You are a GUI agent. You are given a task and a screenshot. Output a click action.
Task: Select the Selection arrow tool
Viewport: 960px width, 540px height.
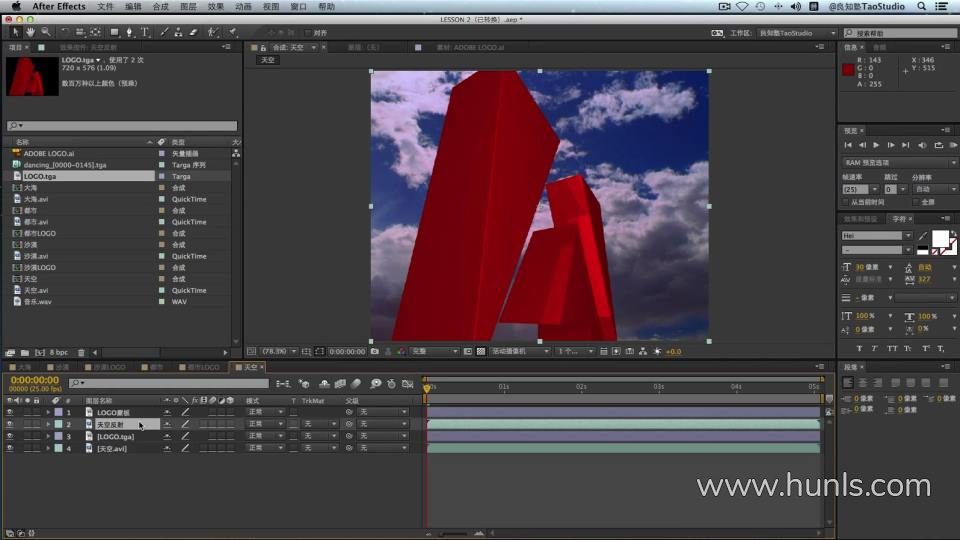(x=15, y=32)
